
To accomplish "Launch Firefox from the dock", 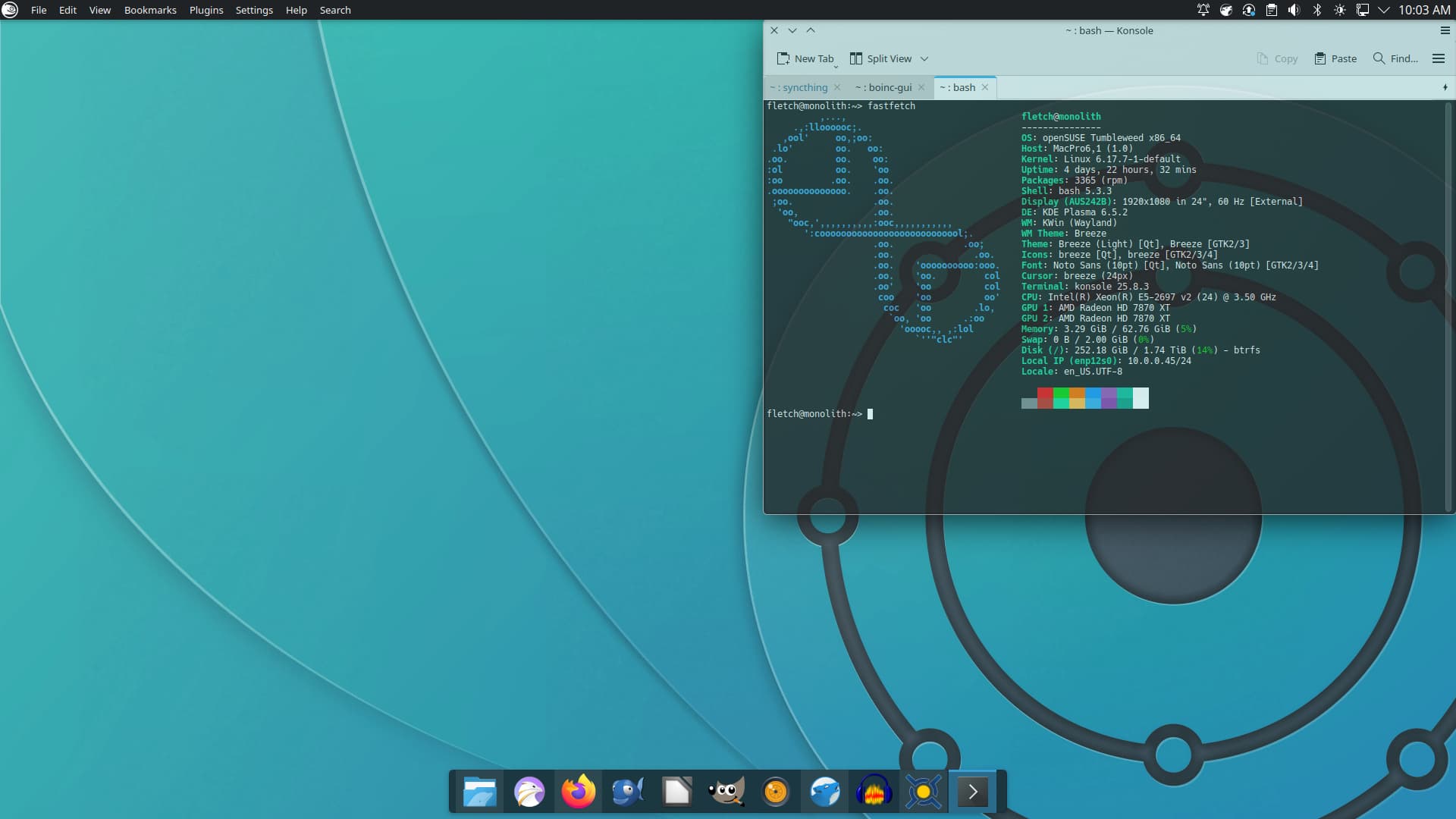I will (x=579, y=792).
